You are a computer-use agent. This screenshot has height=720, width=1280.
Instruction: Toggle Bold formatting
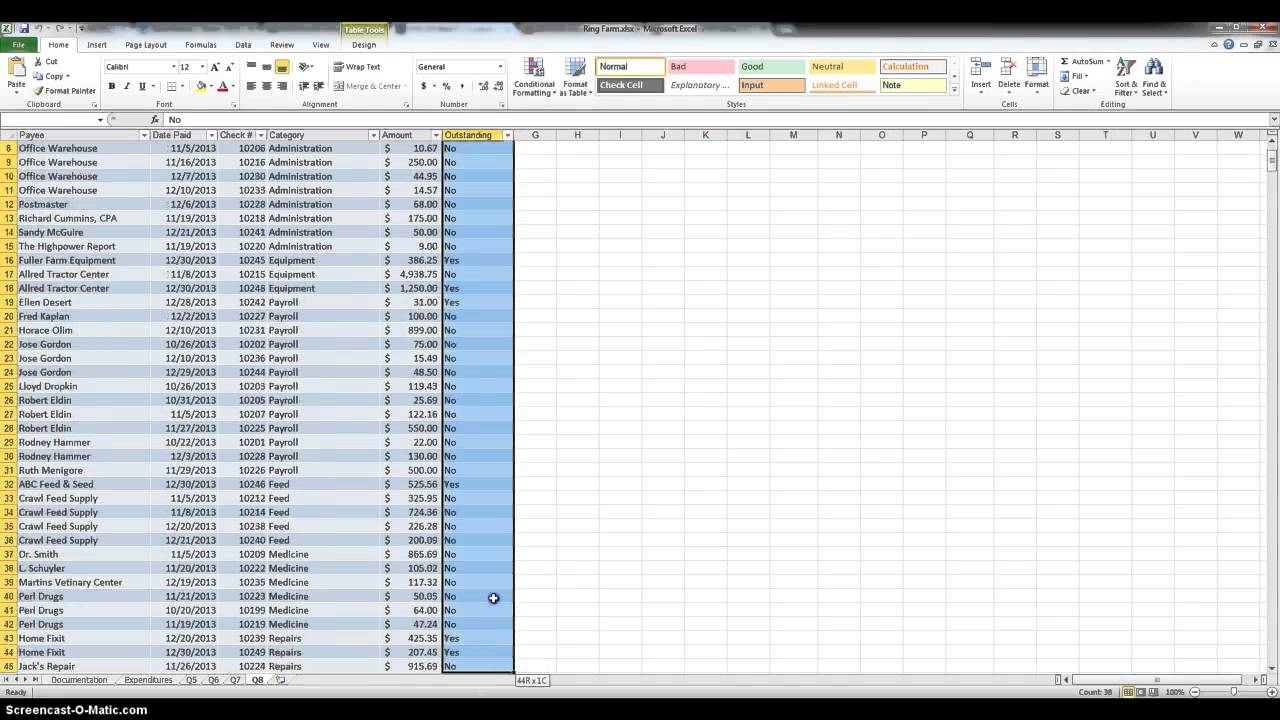click(111, 86)
